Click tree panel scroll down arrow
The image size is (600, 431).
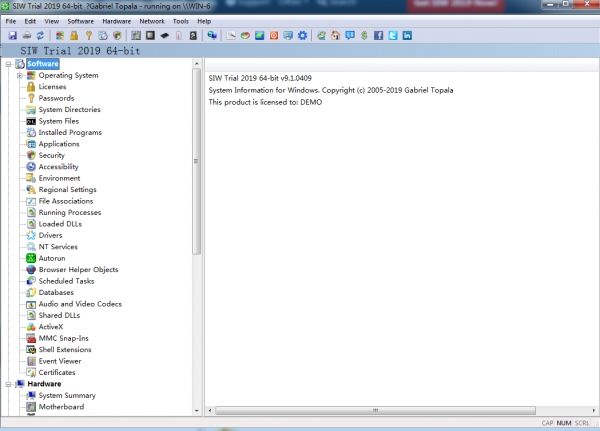coord(197,411)
